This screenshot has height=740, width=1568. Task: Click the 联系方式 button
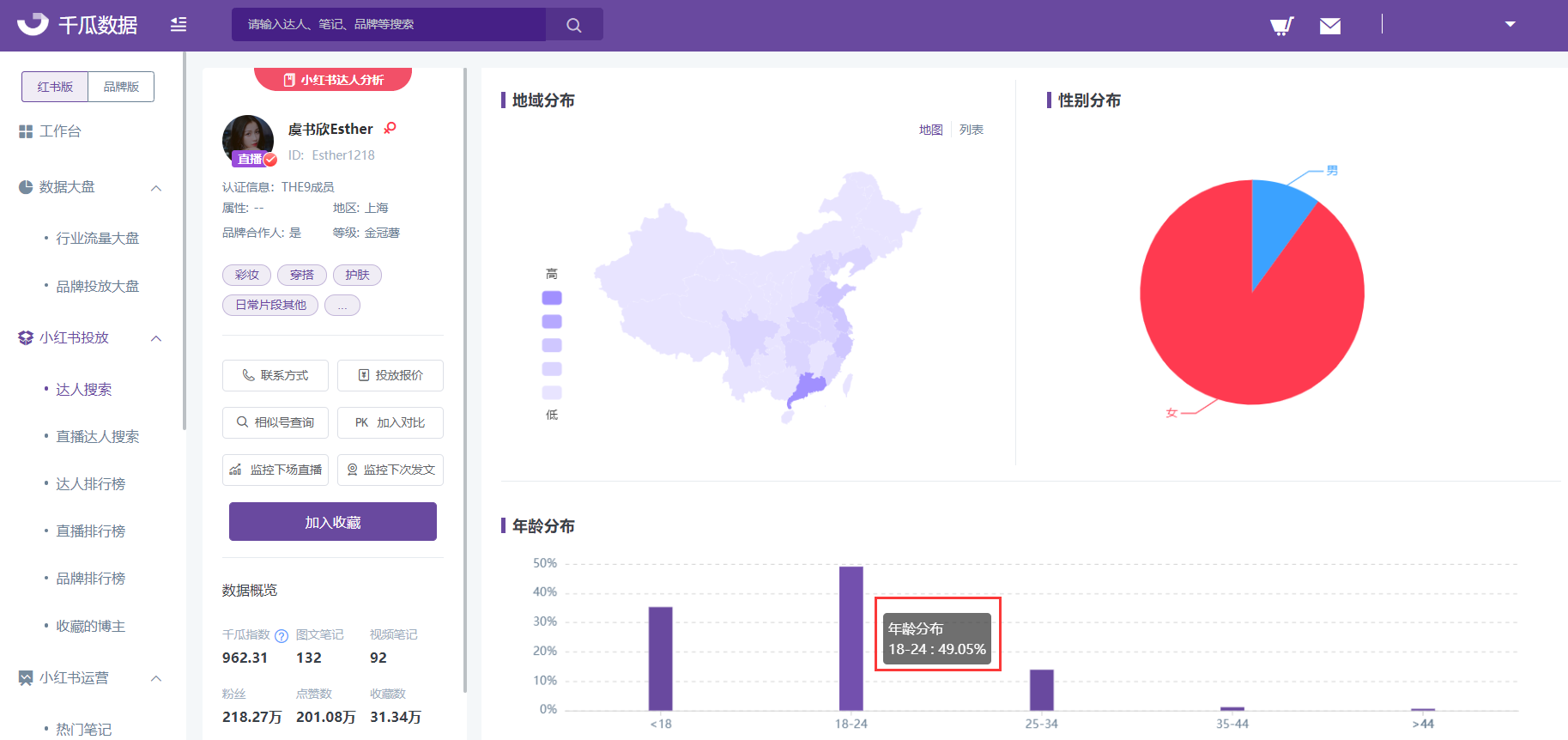275,375
